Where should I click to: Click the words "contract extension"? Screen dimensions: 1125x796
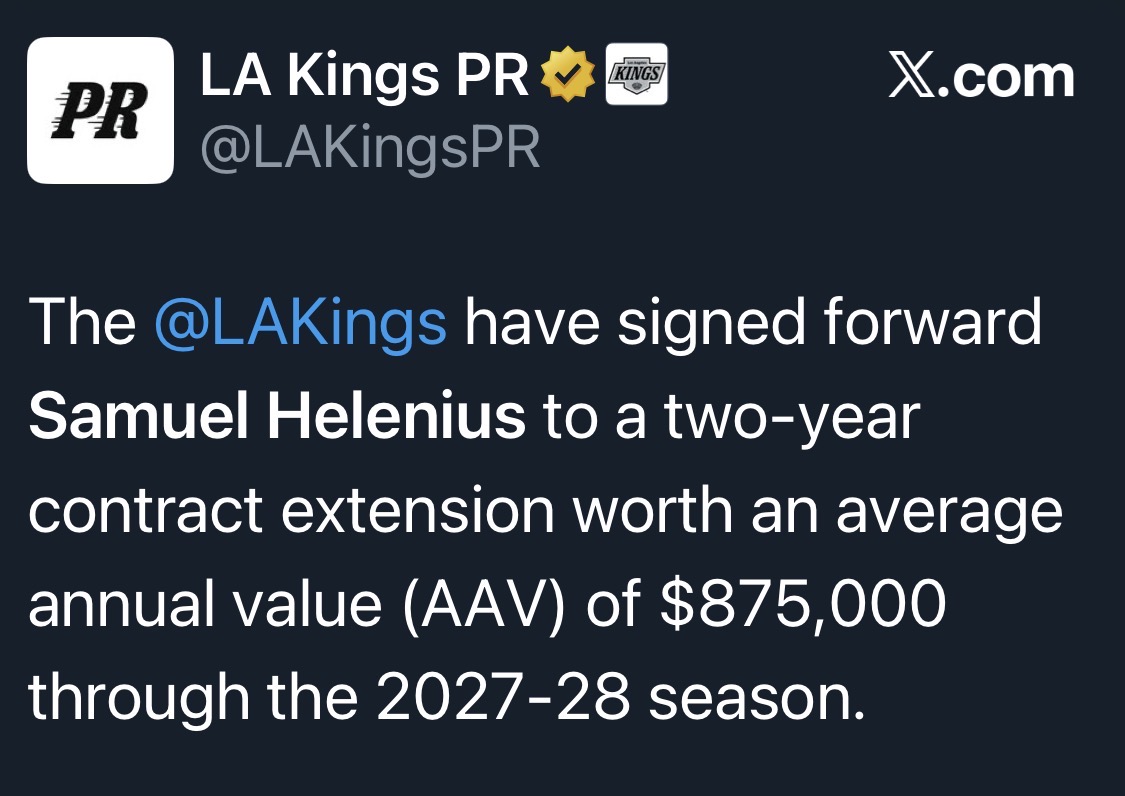(291, 512)
